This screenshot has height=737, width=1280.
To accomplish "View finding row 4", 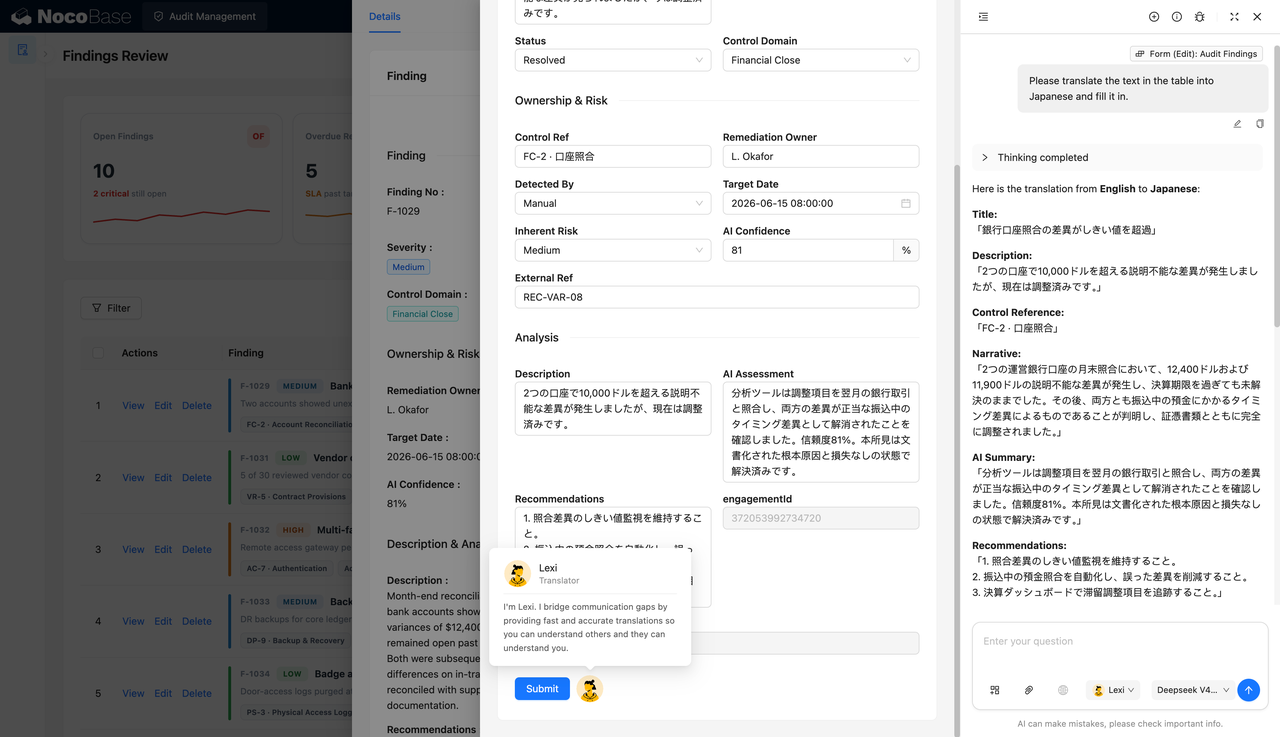I will 133,621.
